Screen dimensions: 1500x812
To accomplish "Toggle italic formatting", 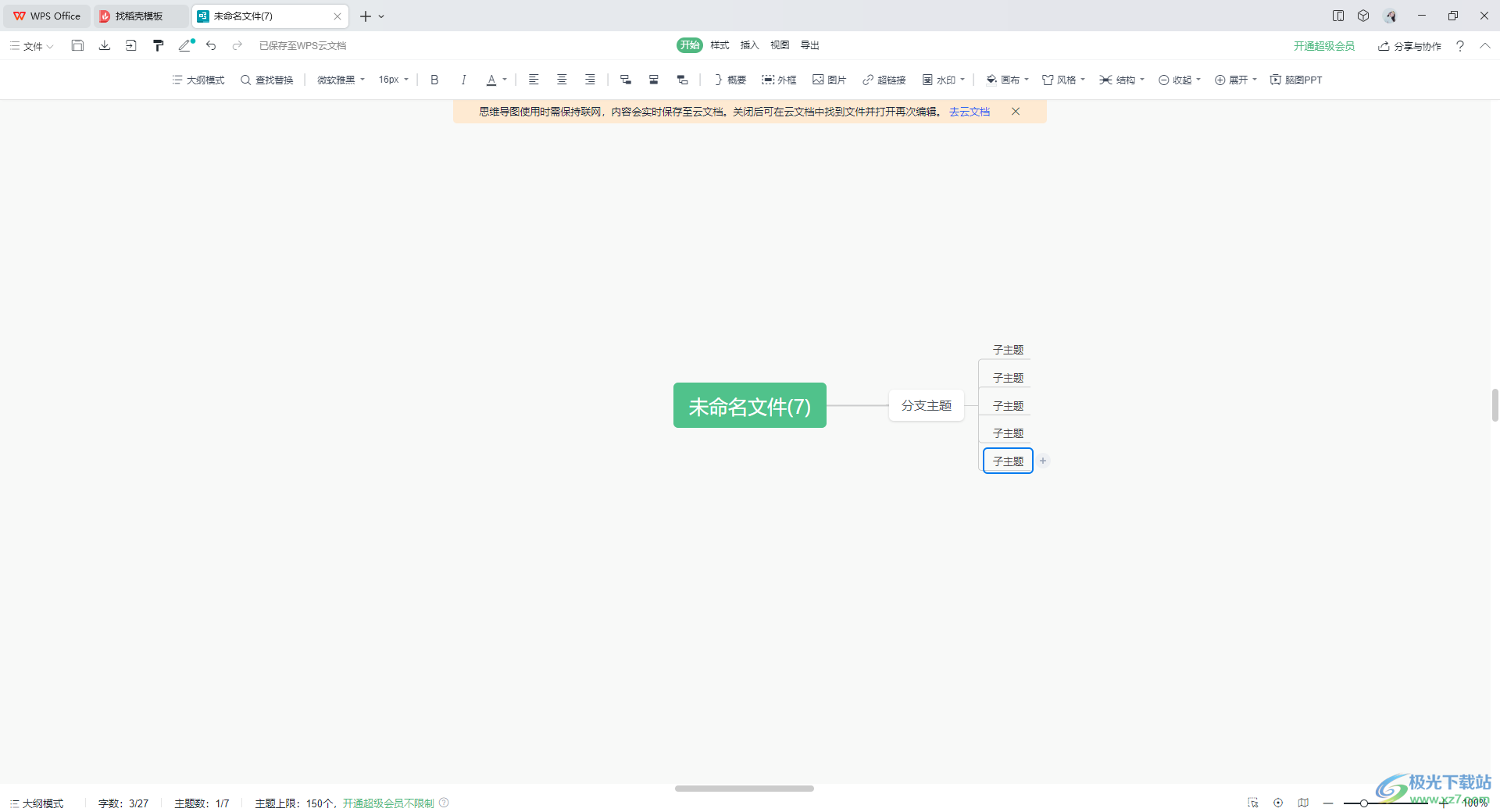I will pos(463,80).
